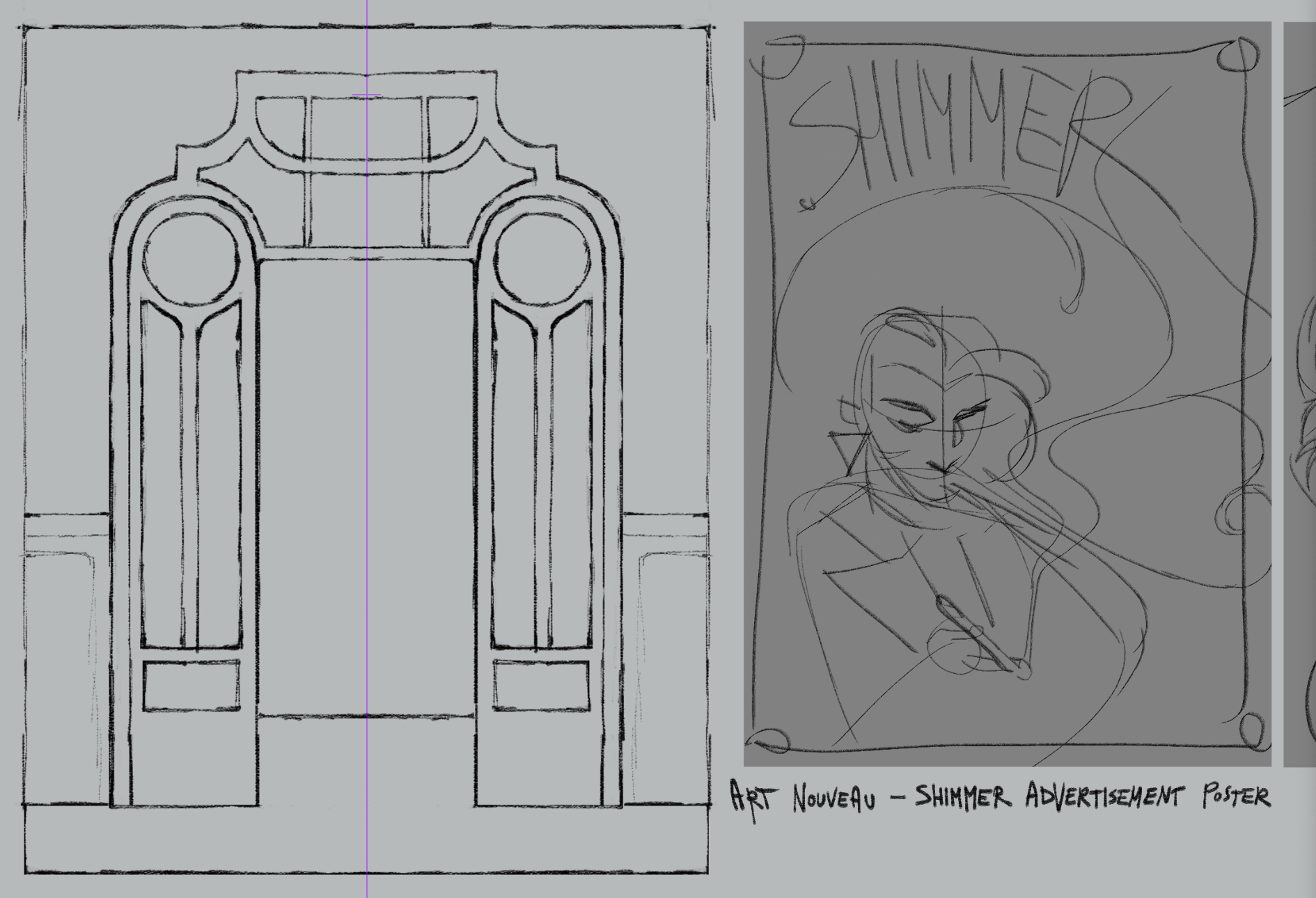Image resolution: width=1316 pixels, height=898 pixels.
Task: Click the 'Art Nouveau' handwritten caption text
Action: point(802,797)
